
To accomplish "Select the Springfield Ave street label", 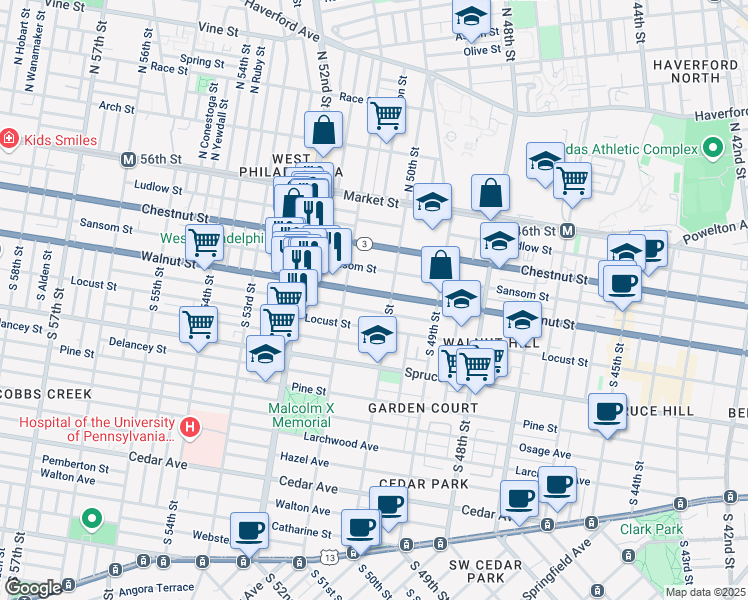I will point(557,569).
